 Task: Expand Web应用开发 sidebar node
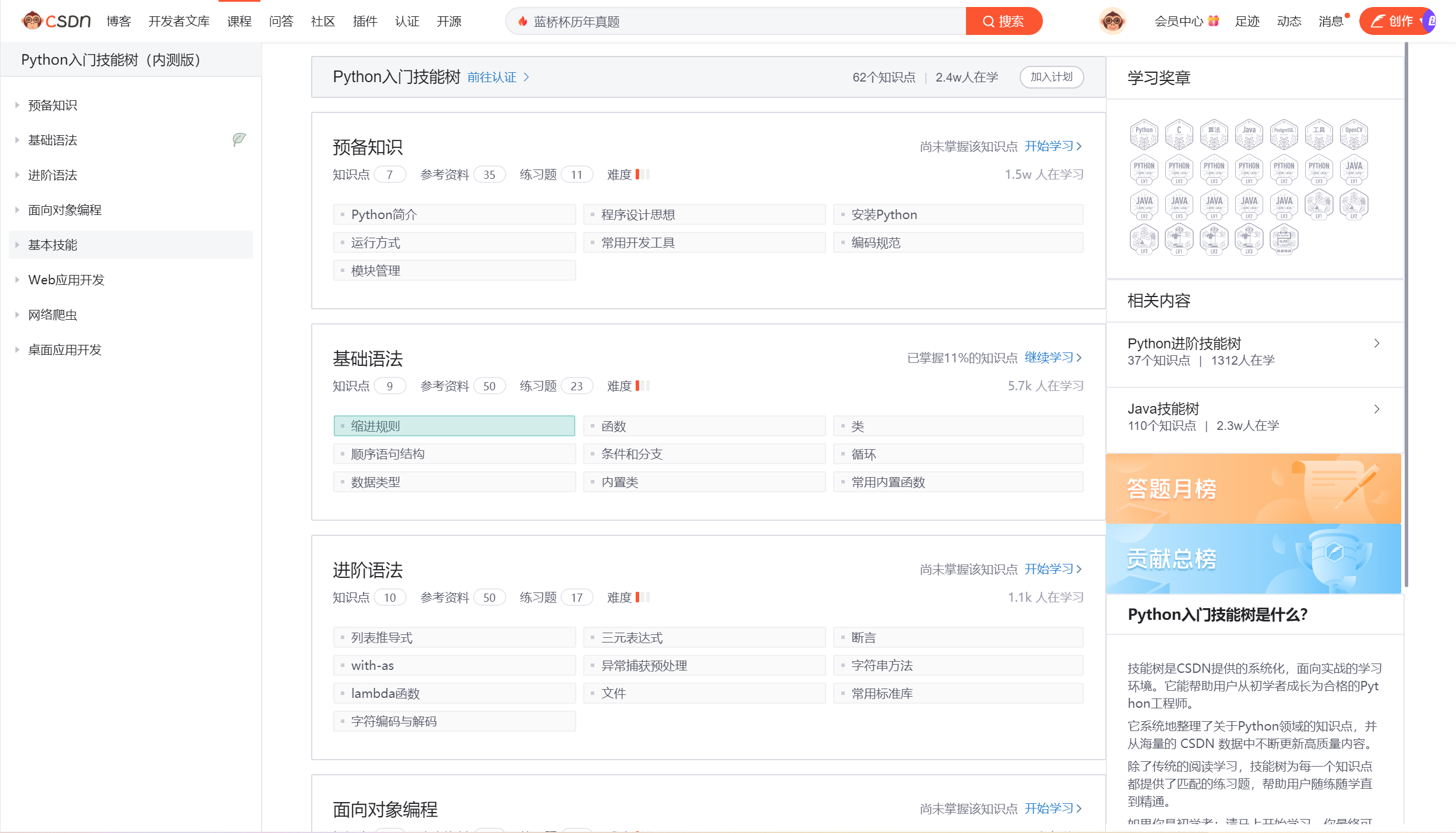[x=17, y=280]
